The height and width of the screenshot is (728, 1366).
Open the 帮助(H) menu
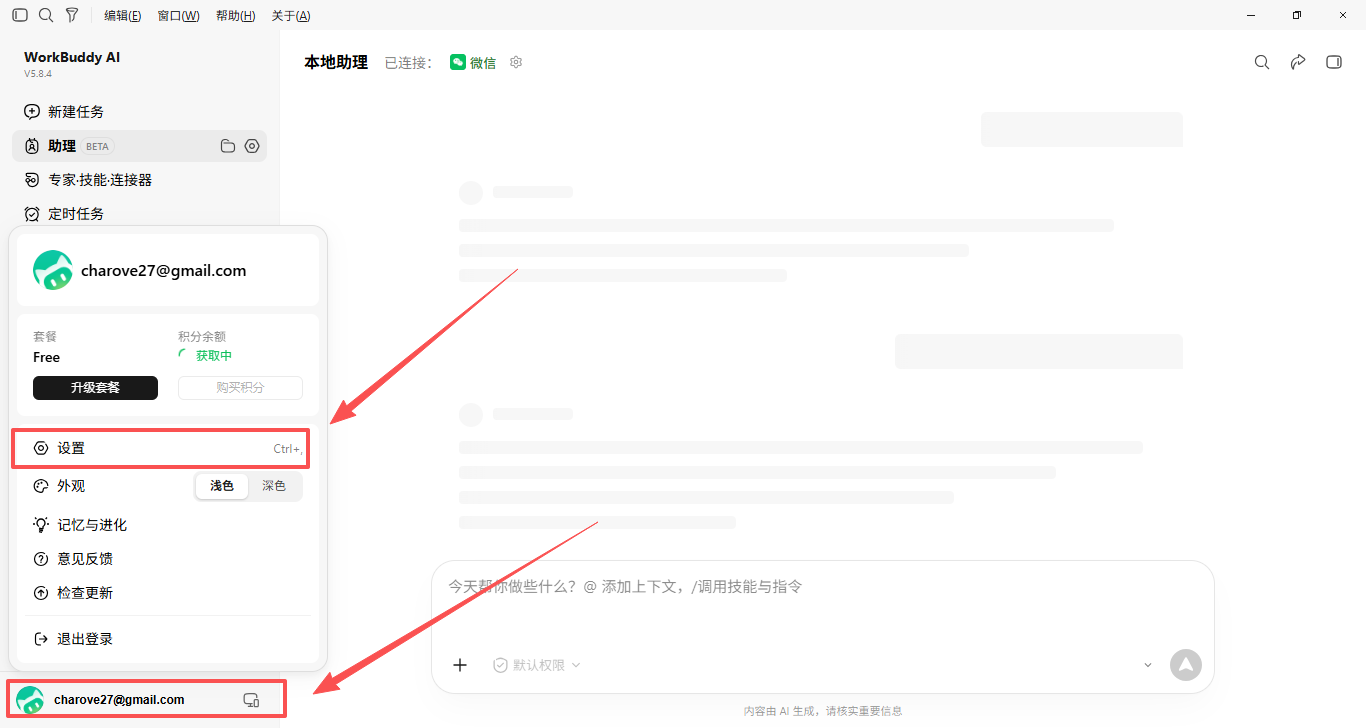pyautogui.click(x=235, y=16)
